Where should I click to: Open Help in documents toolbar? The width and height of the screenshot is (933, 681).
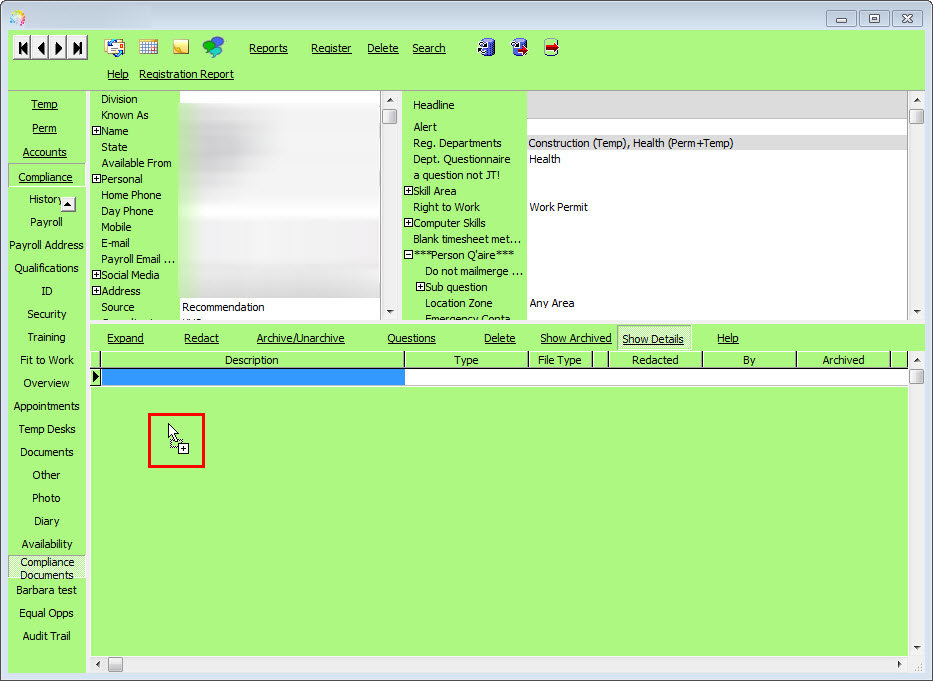point(728,338)
